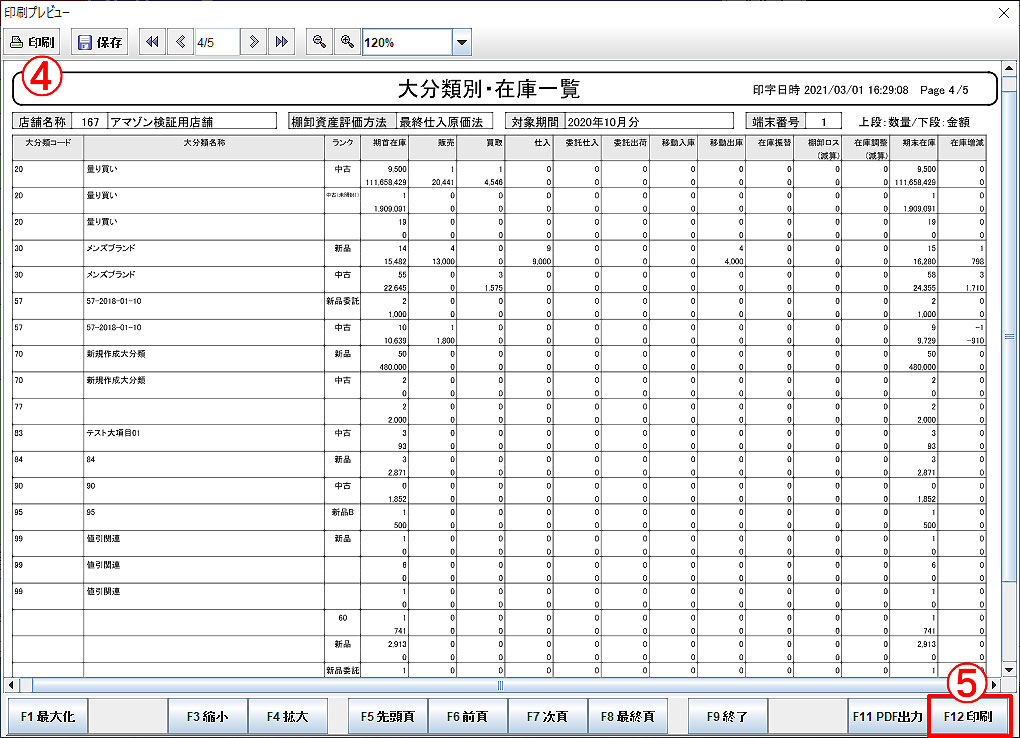Click the page number field showing 4/5
The height and width of the screenshot is (738, 1020).
pyautogui.click(x=217, y=42)
